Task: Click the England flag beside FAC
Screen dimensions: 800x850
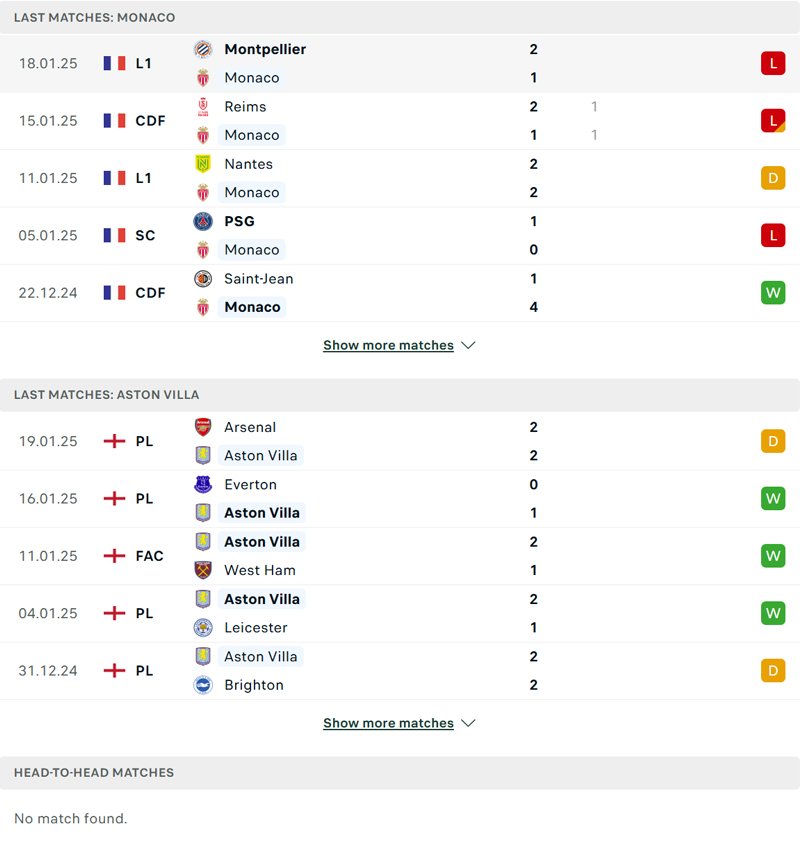Action: click(x=113, y=556)
